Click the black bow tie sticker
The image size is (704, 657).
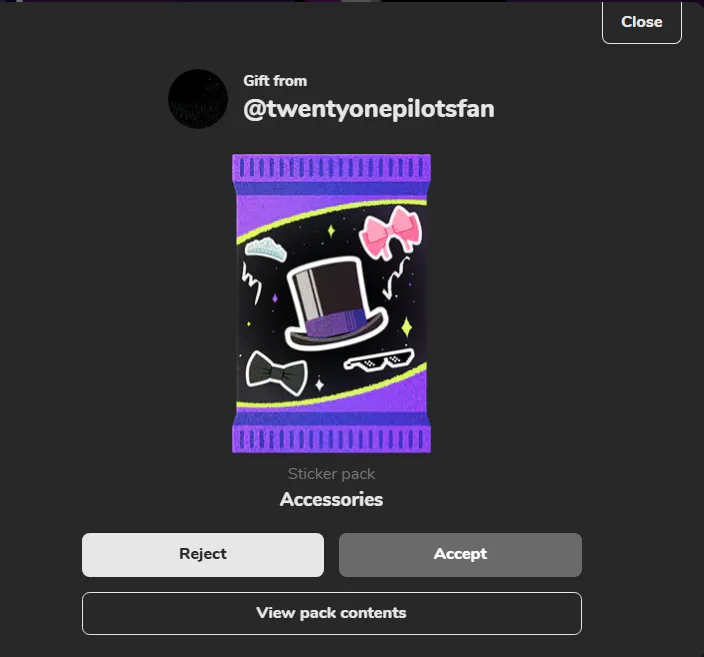click(x=277, y=373)
